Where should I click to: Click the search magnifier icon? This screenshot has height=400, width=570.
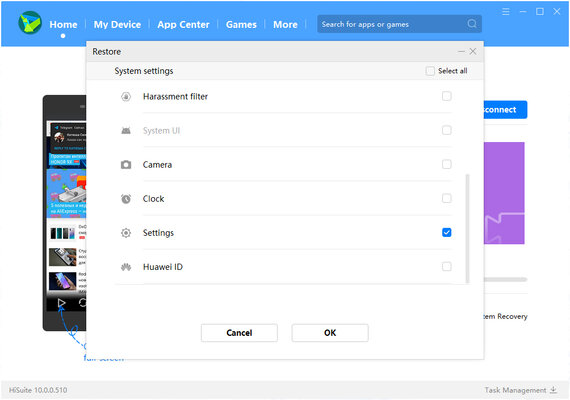tap(472, 24)
